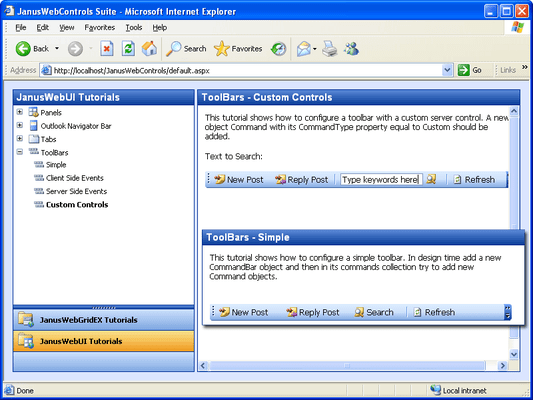Click the Print icon
Screen dimensions: 533x400
pos(329,49)
